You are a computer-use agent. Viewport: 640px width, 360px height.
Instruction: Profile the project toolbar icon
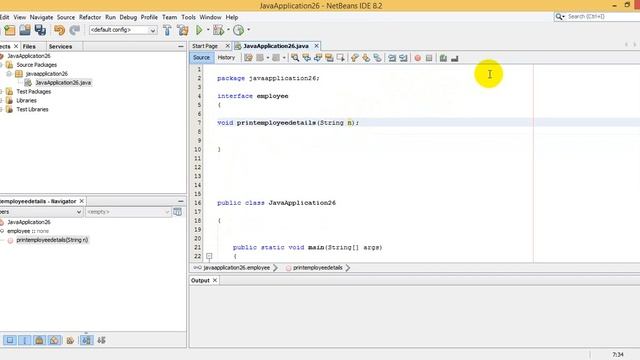tap(238, 30)
